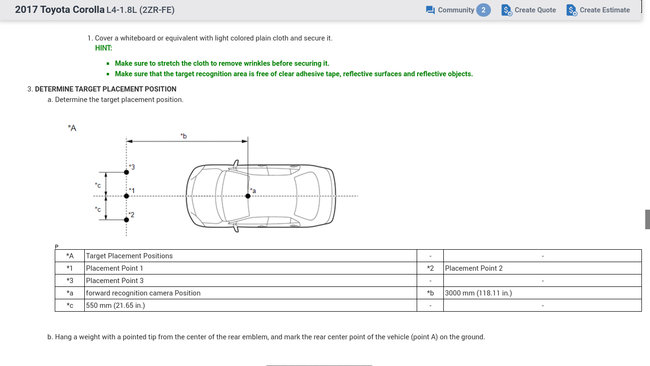Image resolution: width=650 pixels, height=366 pixels.
Task: Click the '*2' label cell in table
Action: [x=430, y=268]
